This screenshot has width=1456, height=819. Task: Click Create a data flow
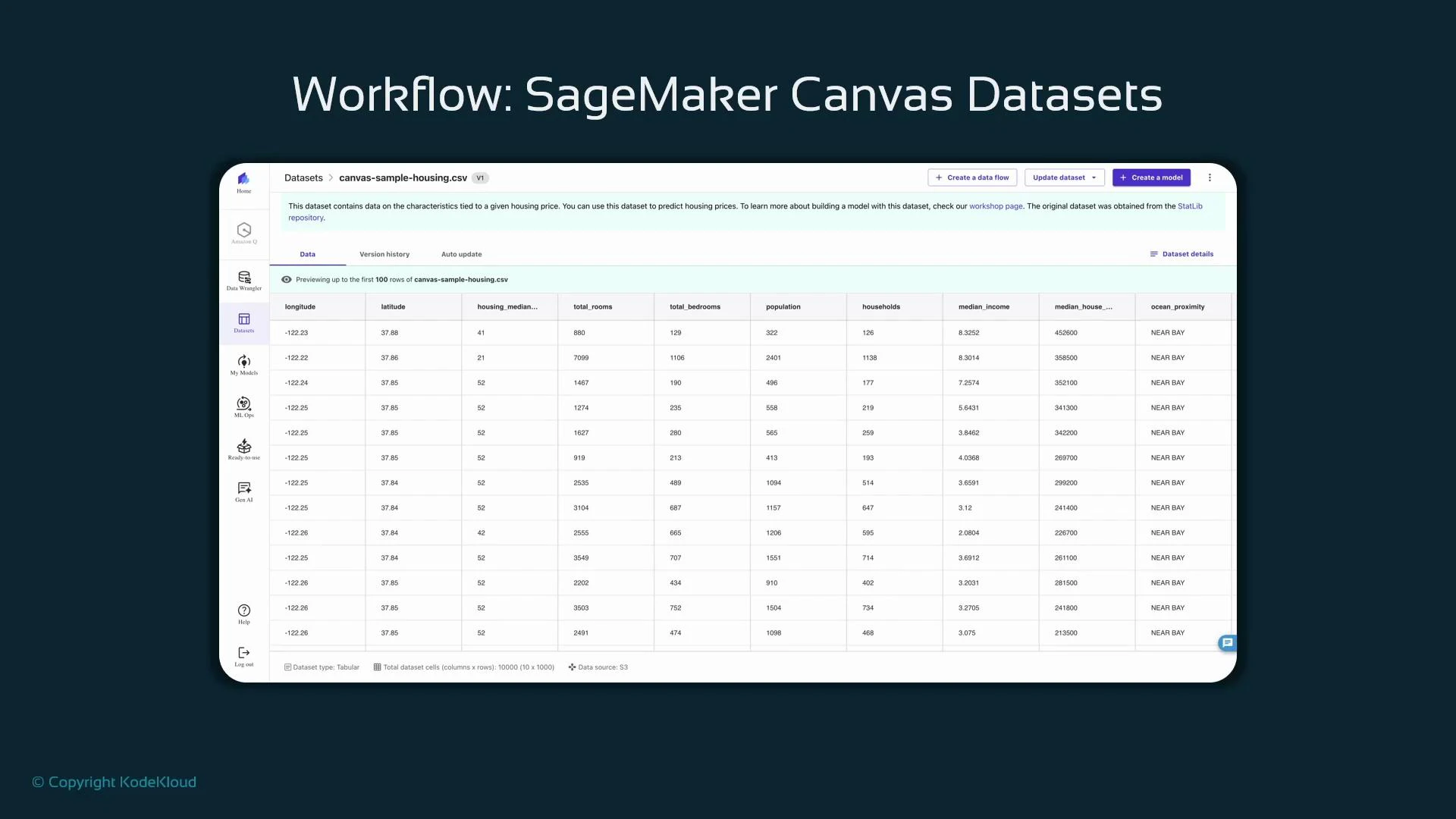coord(972,177)
